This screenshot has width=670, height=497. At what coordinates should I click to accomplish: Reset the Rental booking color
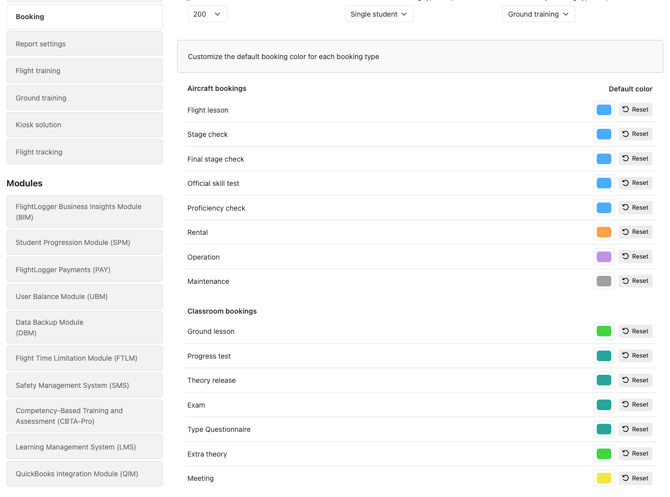click(635, 232)
